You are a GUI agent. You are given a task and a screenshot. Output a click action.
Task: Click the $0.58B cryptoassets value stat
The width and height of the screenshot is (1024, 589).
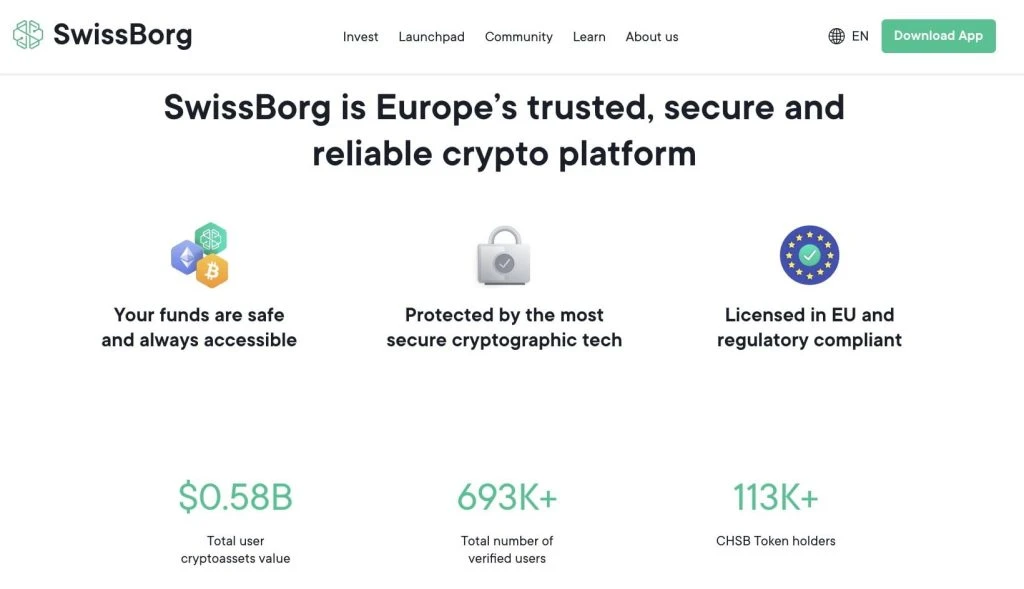(x=235, y=496)
